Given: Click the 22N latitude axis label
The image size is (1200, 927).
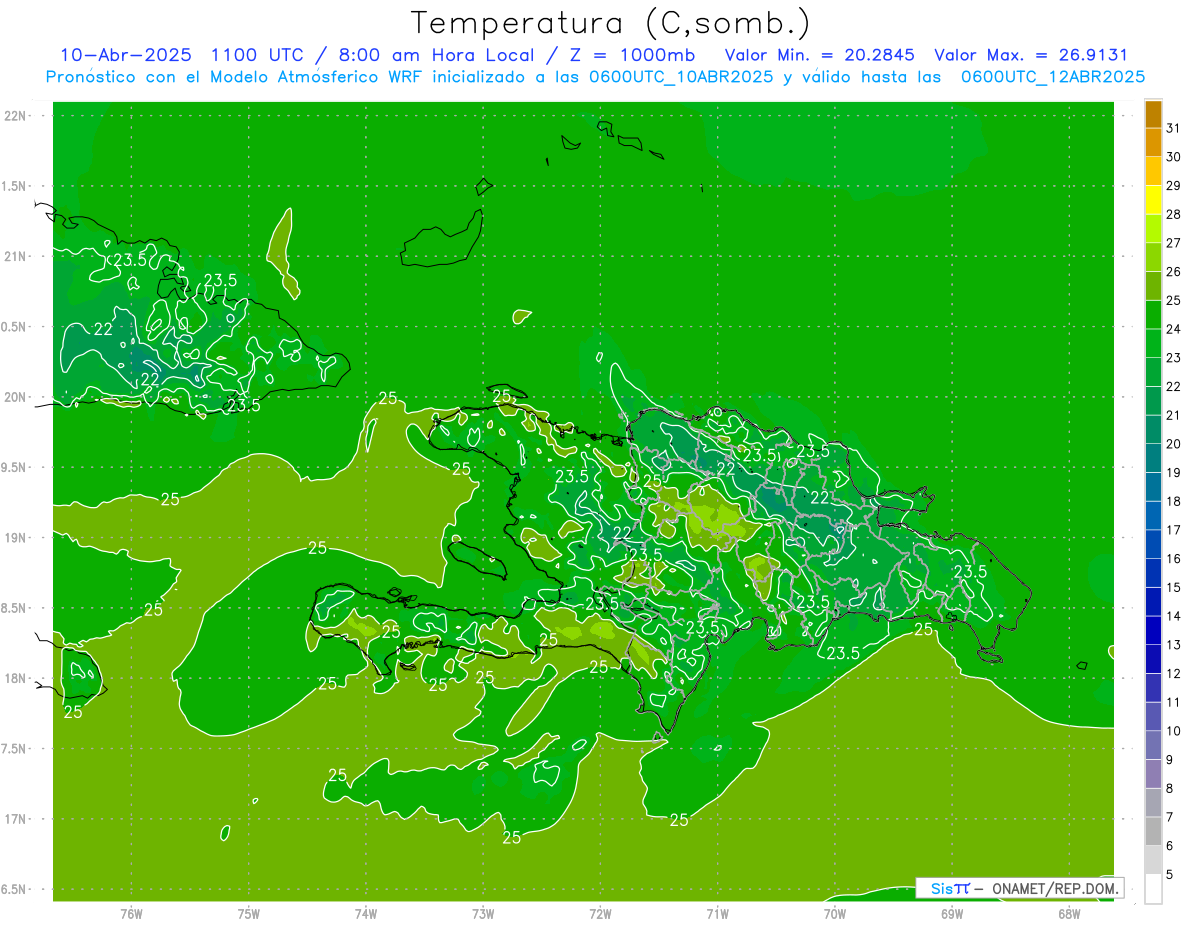Looking at the screenshot, I should point(15,115).
